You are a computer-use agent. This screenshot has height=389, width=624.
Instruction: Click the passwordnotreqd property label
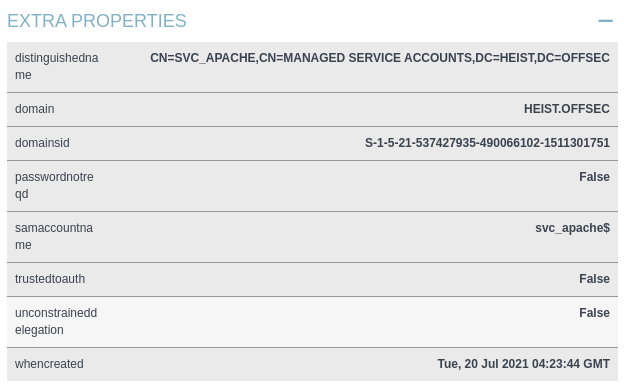54,185
